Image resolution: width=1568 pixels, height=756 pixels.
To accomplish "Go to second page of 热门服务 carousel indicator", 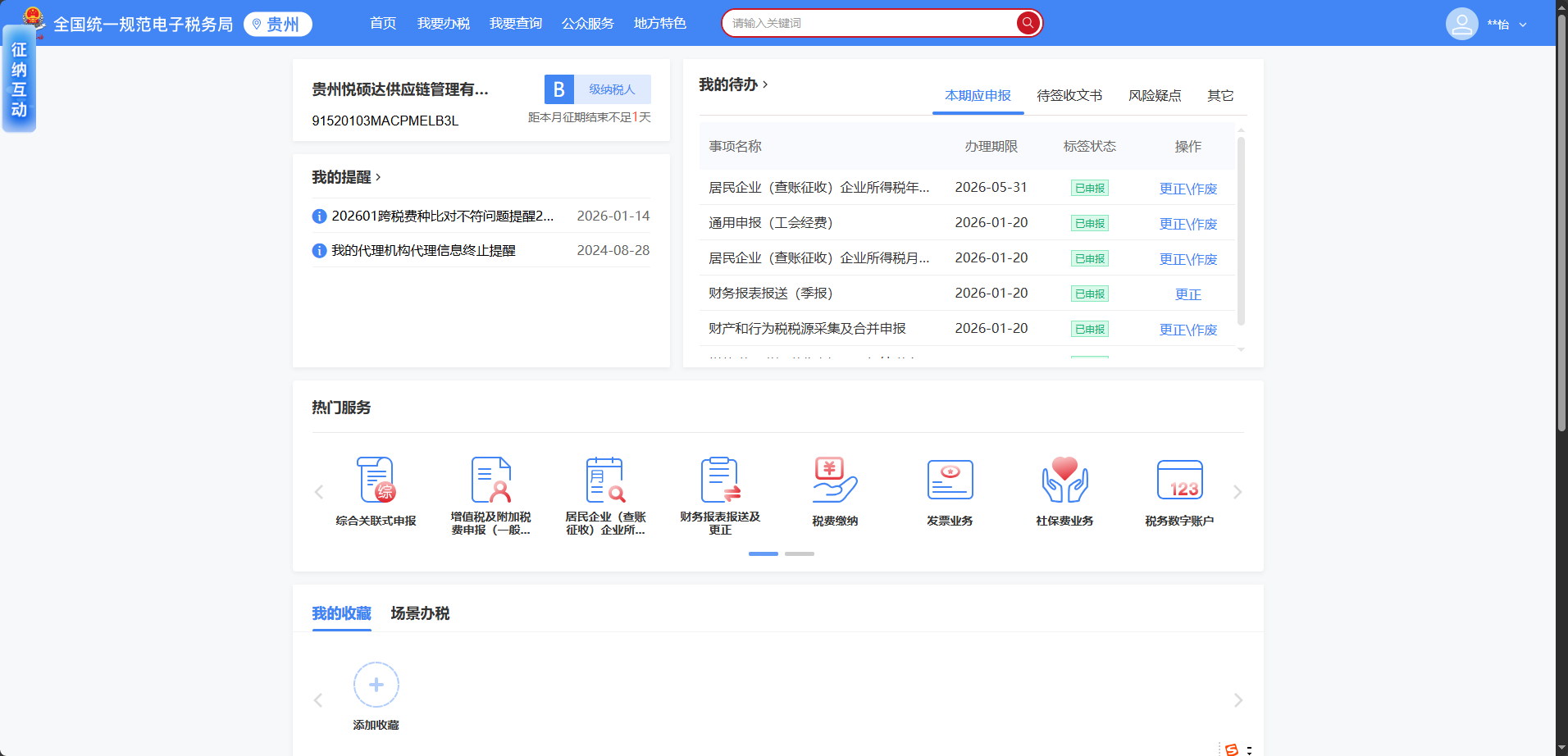I will [799, 553].
